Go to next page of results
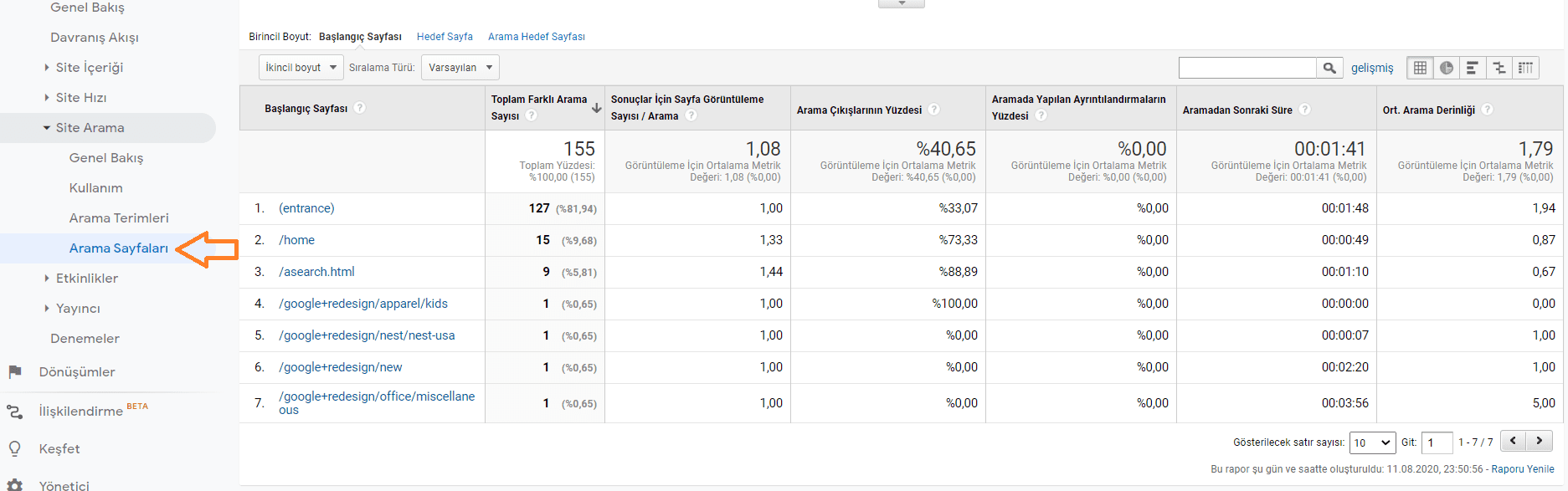1568x491 pixels. (1539, 441)
